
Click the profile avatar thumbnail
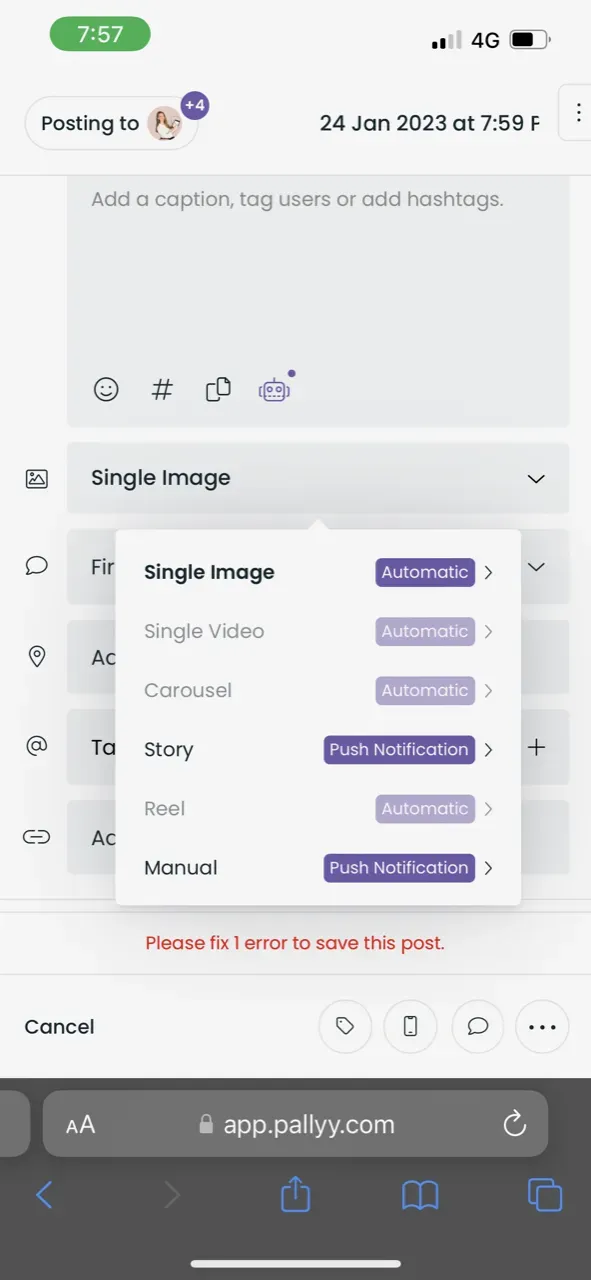tap(163, 124)
